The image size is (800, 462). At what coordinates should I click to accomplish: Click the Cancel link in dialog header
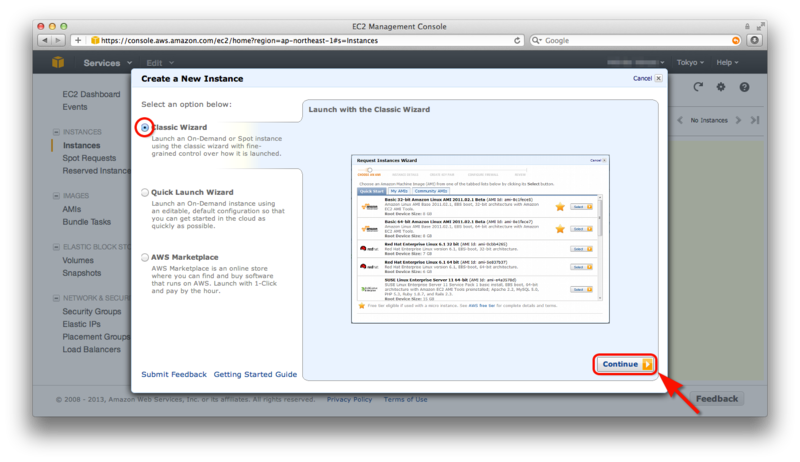coord(642,78)
